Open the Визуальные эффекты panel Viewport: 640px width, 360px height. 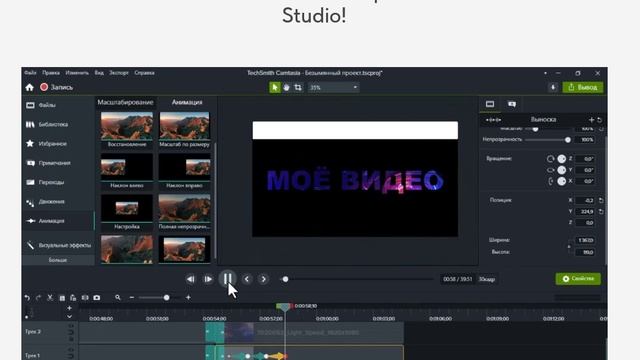(58, 245)
